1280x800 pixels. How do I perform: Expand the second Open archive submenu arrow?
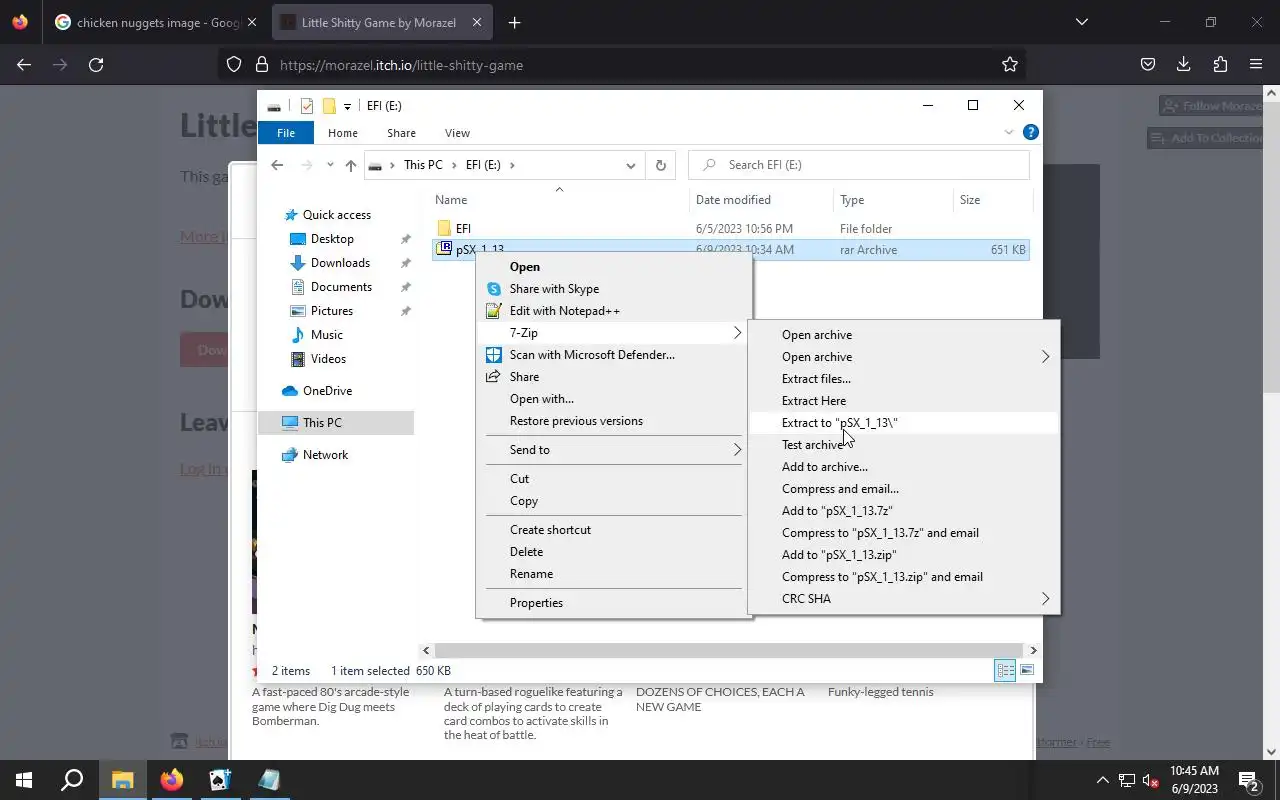pos(1046,357)
